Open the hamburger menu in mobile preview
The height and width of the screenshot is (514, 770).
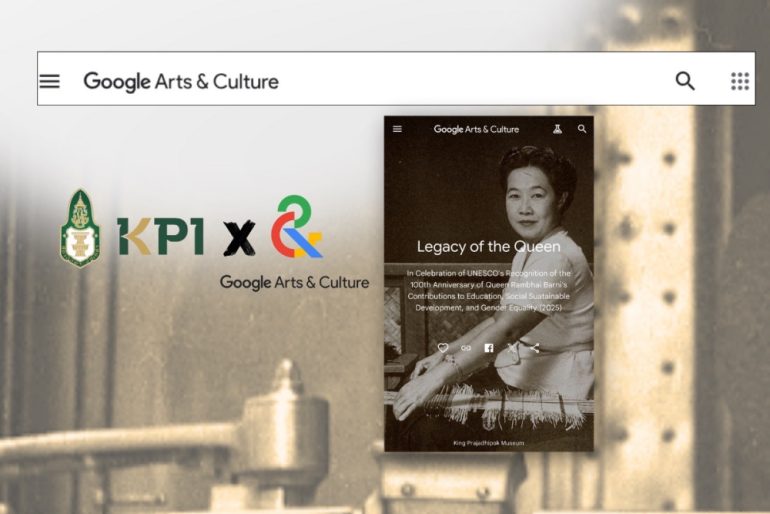[397, 129]
